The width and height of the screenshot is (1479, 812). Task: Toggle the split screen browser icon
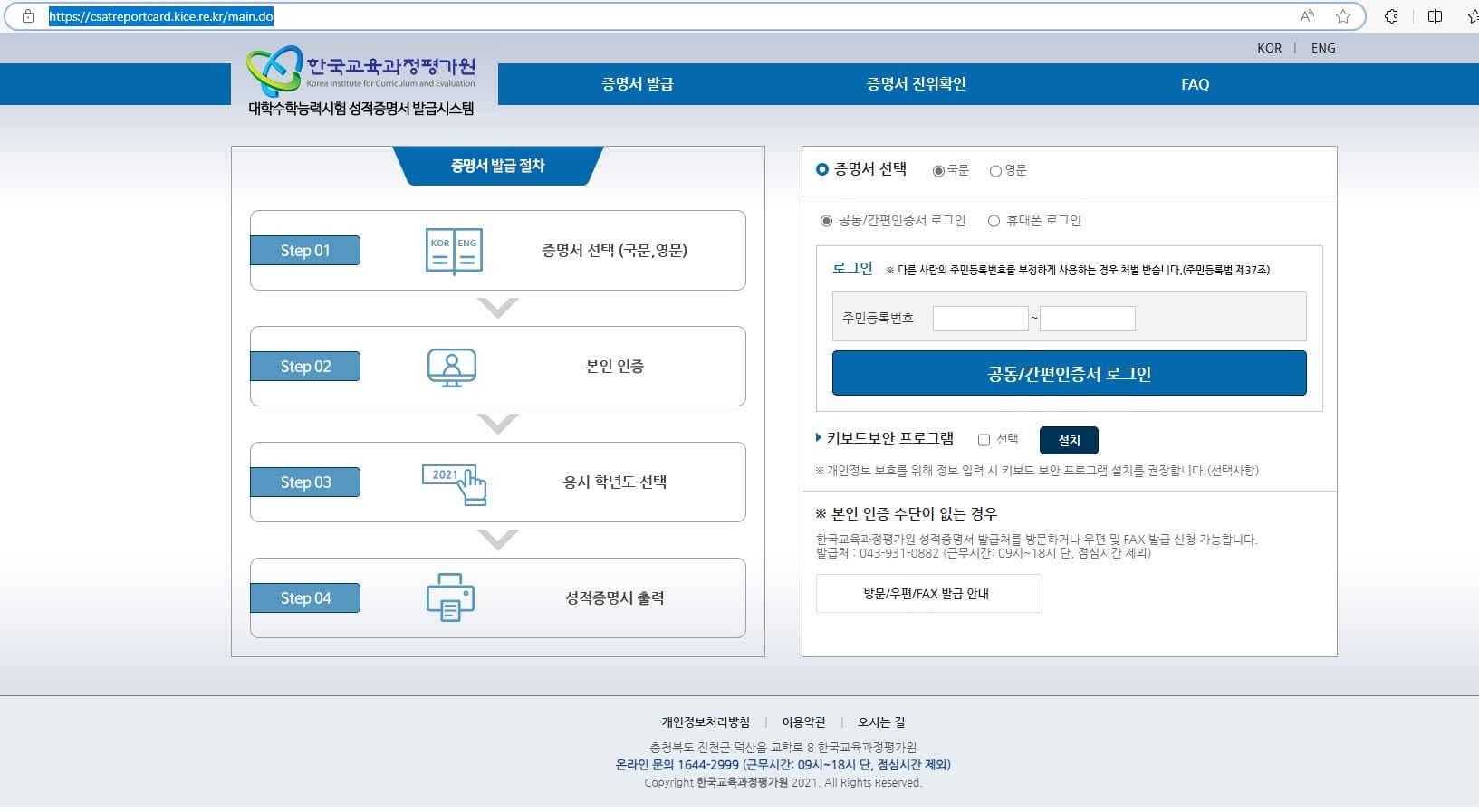(x=1435, y=16)
